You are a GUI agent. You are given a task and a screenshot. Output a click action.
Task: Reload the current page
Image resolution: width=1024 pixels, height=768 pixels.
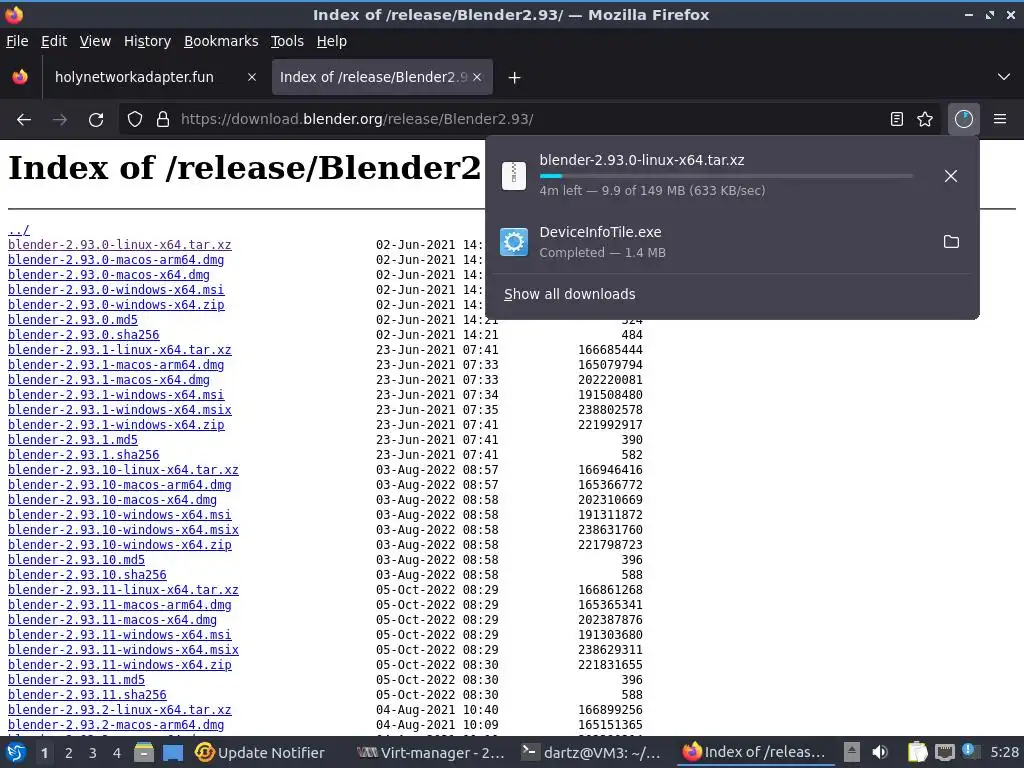pos(96,120)
